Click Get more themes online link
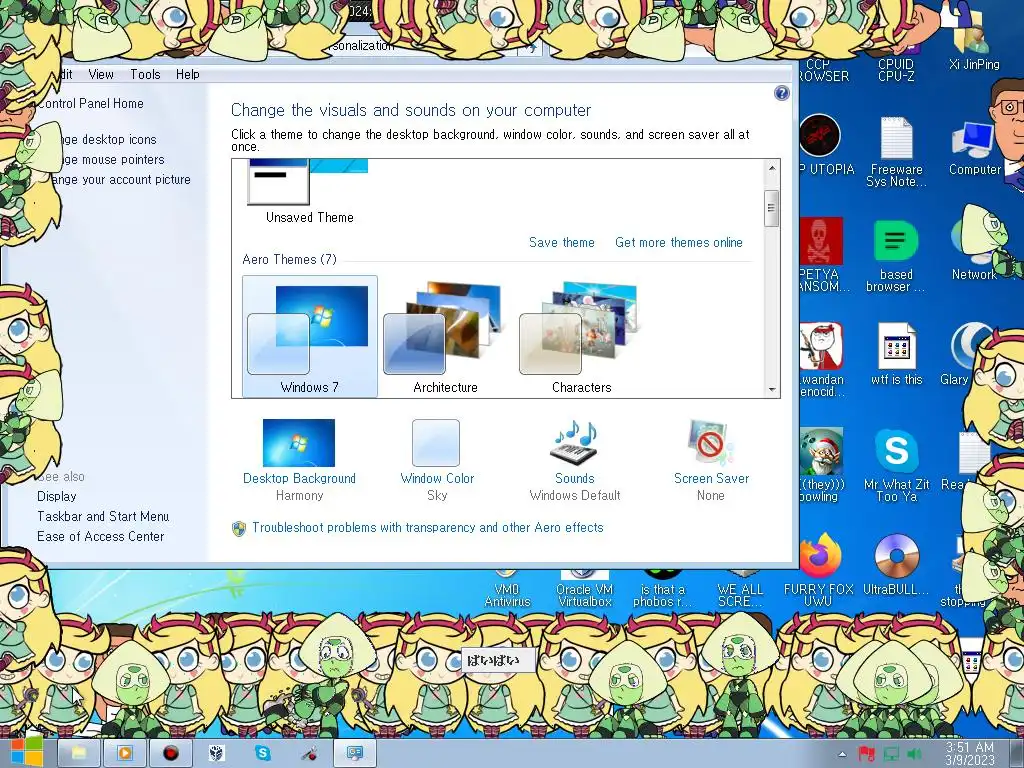1024x768 pixels. pyautogui.click(x=679, y=242)
